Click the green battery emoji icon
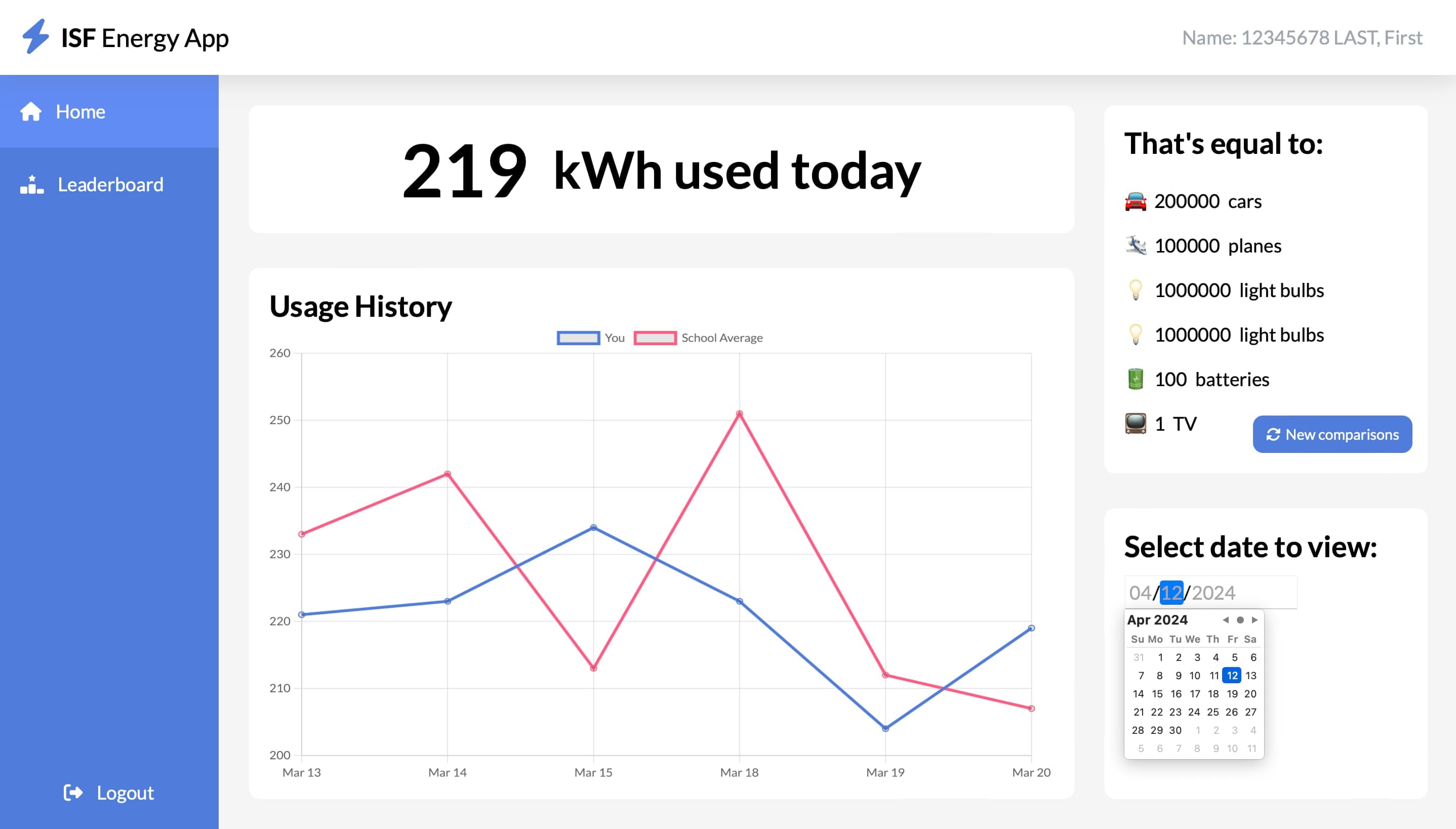This screenshot has width=1456, height=829. coord(1135,379)
